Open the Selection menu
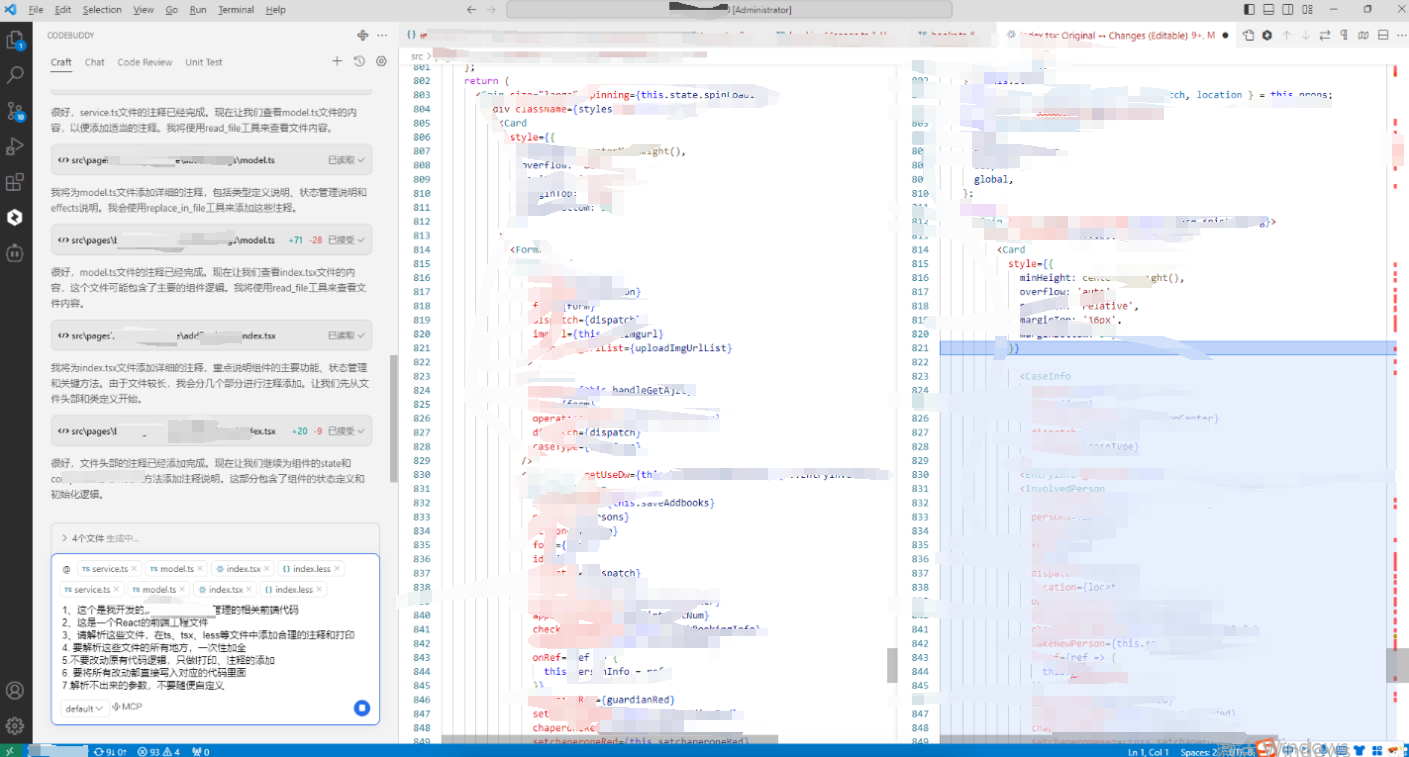 click(102, 10)
